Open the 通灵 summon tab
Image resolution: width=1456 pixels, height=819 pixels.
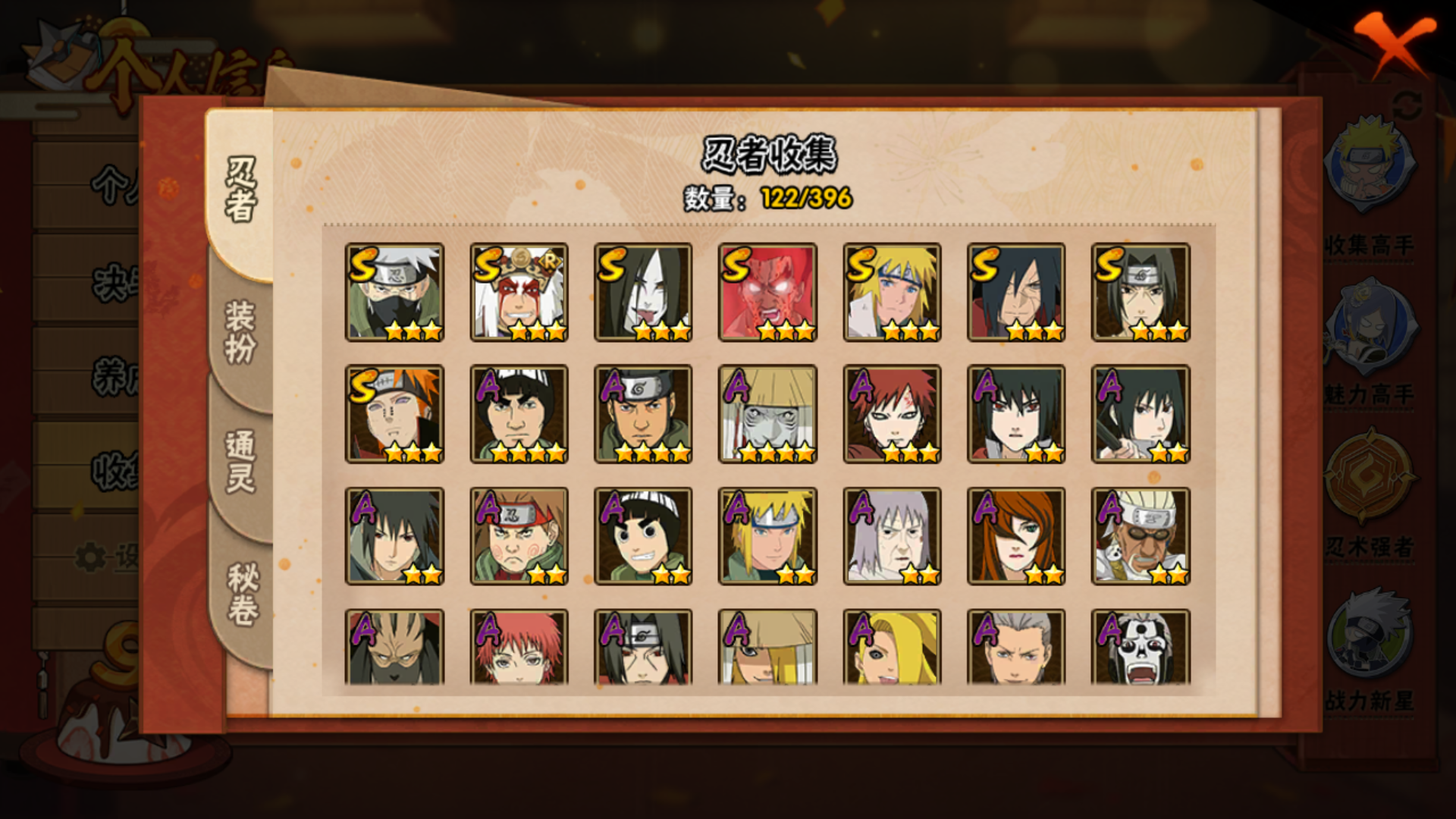pyautogui.click(x=241, y=462)
